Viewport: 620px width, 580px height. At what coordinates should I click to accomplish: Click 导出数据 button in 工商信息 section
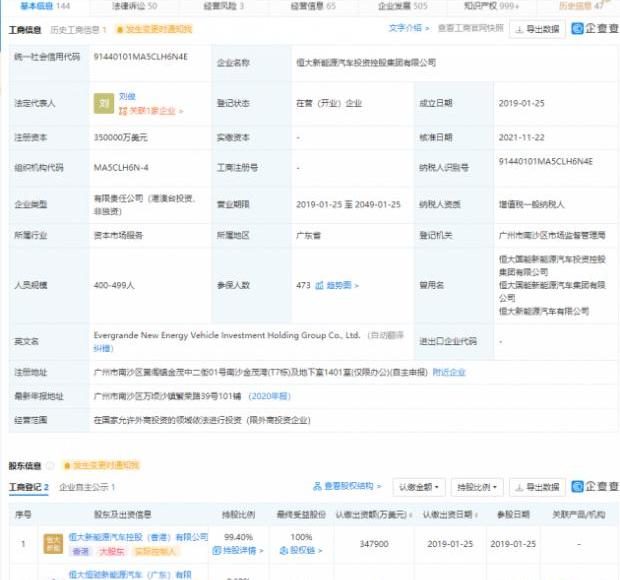[x=537, y=29]
